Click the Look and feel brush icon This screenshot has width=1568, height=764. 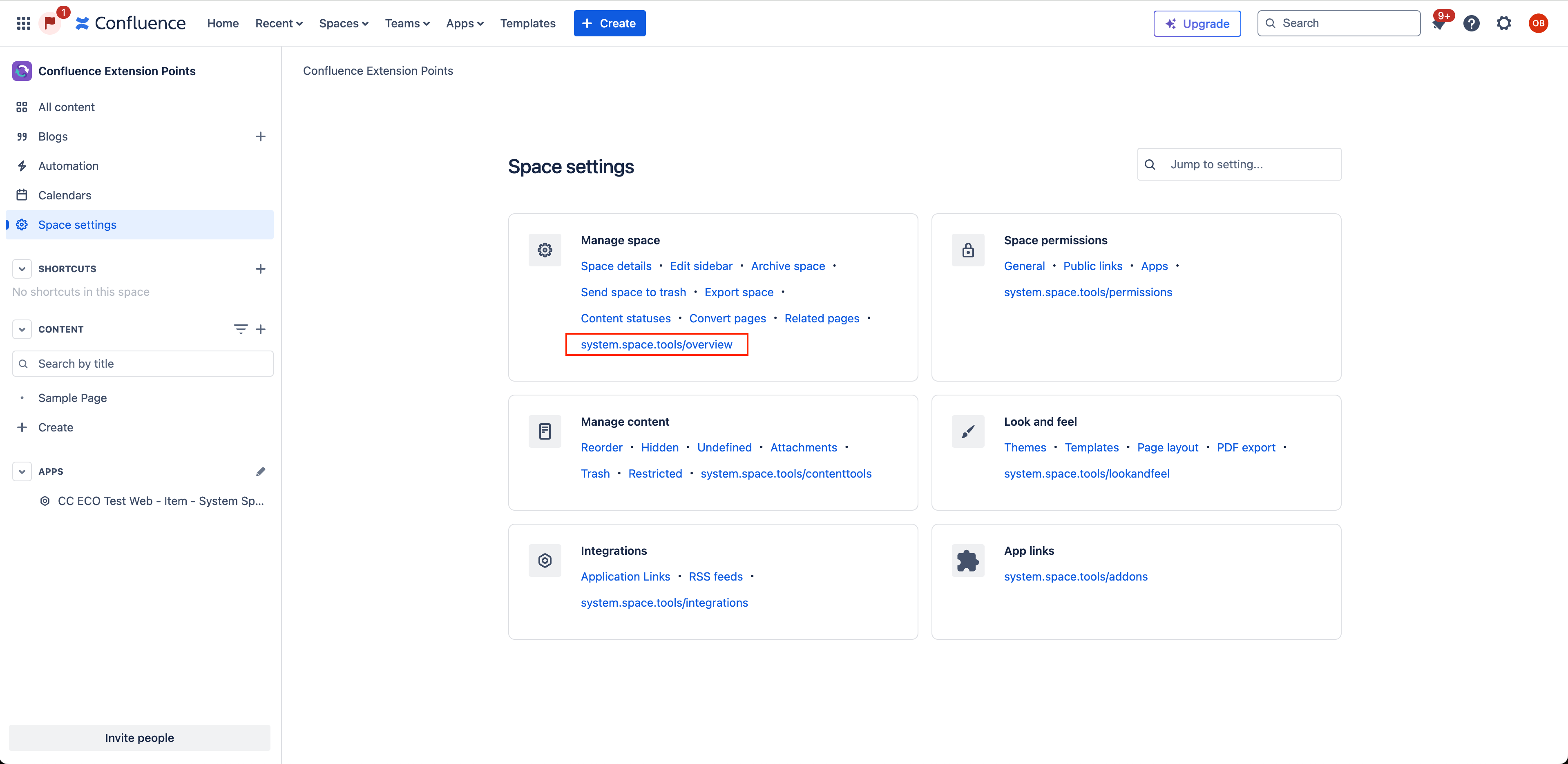[968, 431]
